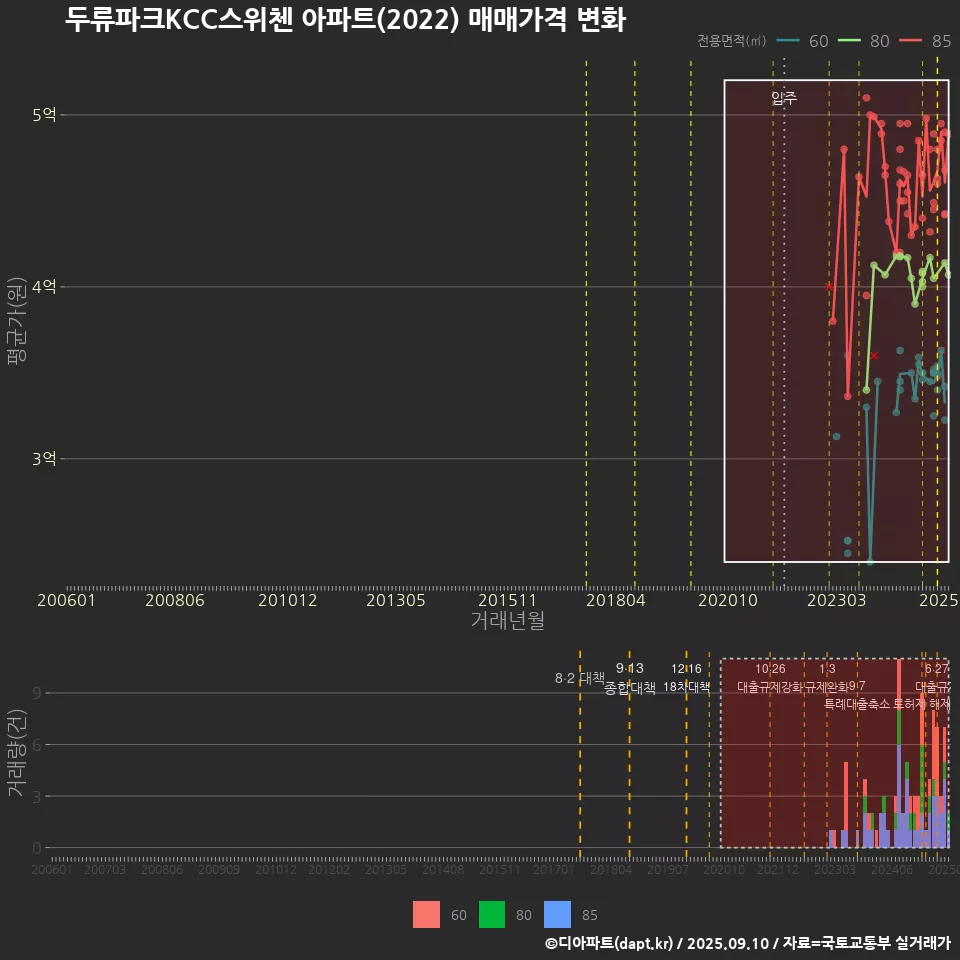Click the highest red 85 data point above 5억
The image size is (960, 960).
point(866,97)
